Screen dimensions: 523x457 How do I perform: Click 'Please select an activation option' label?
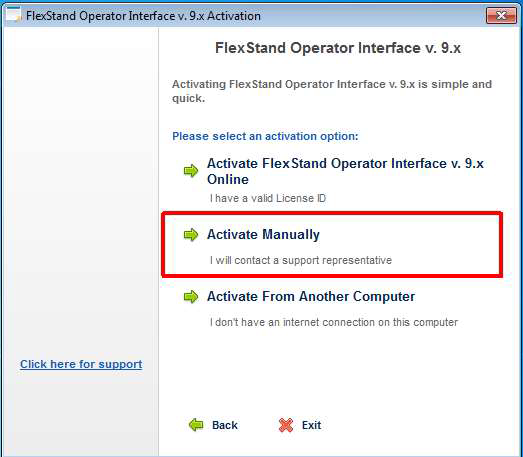click(265, 136)
